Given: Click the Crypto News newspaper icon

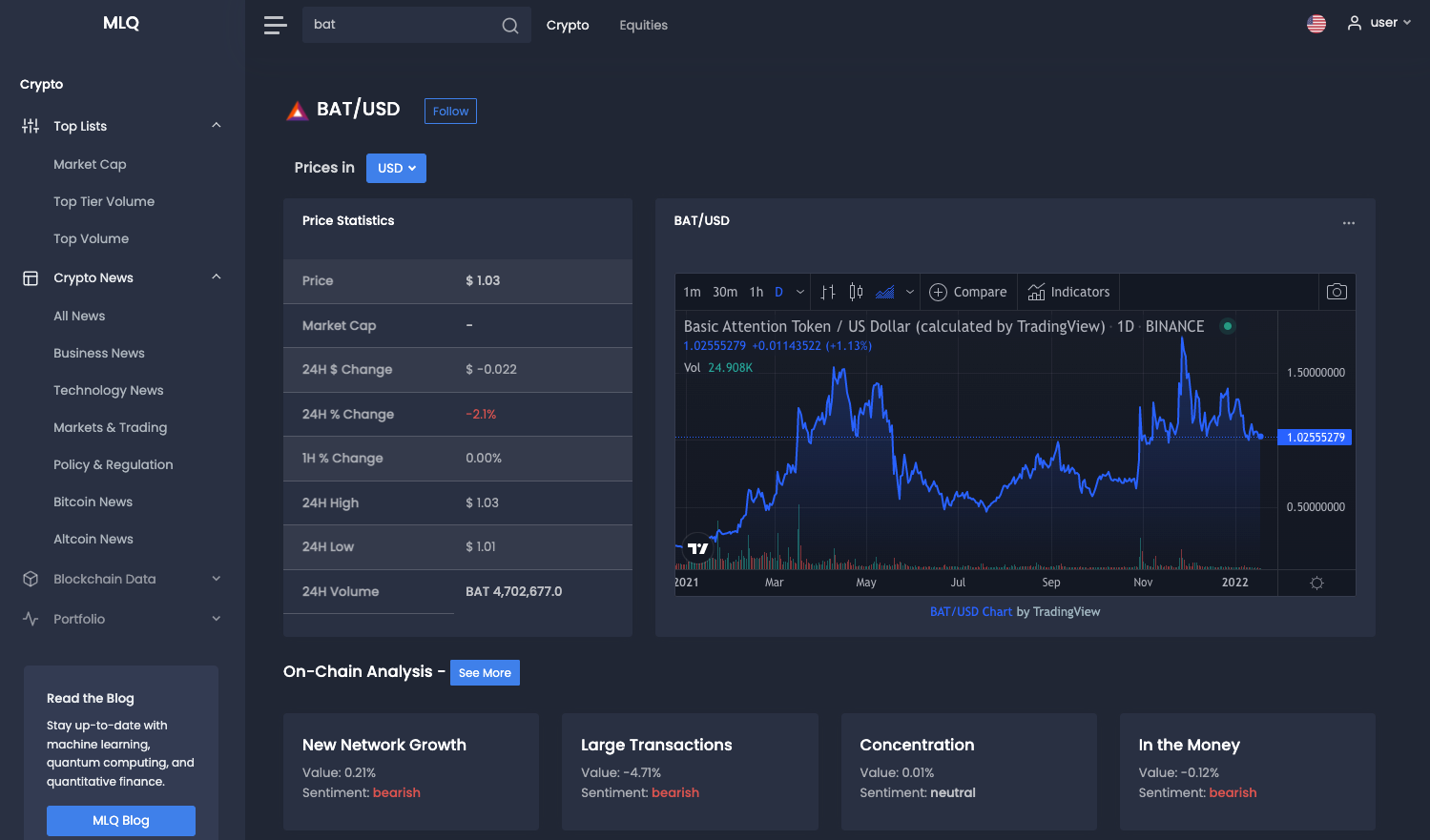Looking at the screenshot, I should click(31, 278).
